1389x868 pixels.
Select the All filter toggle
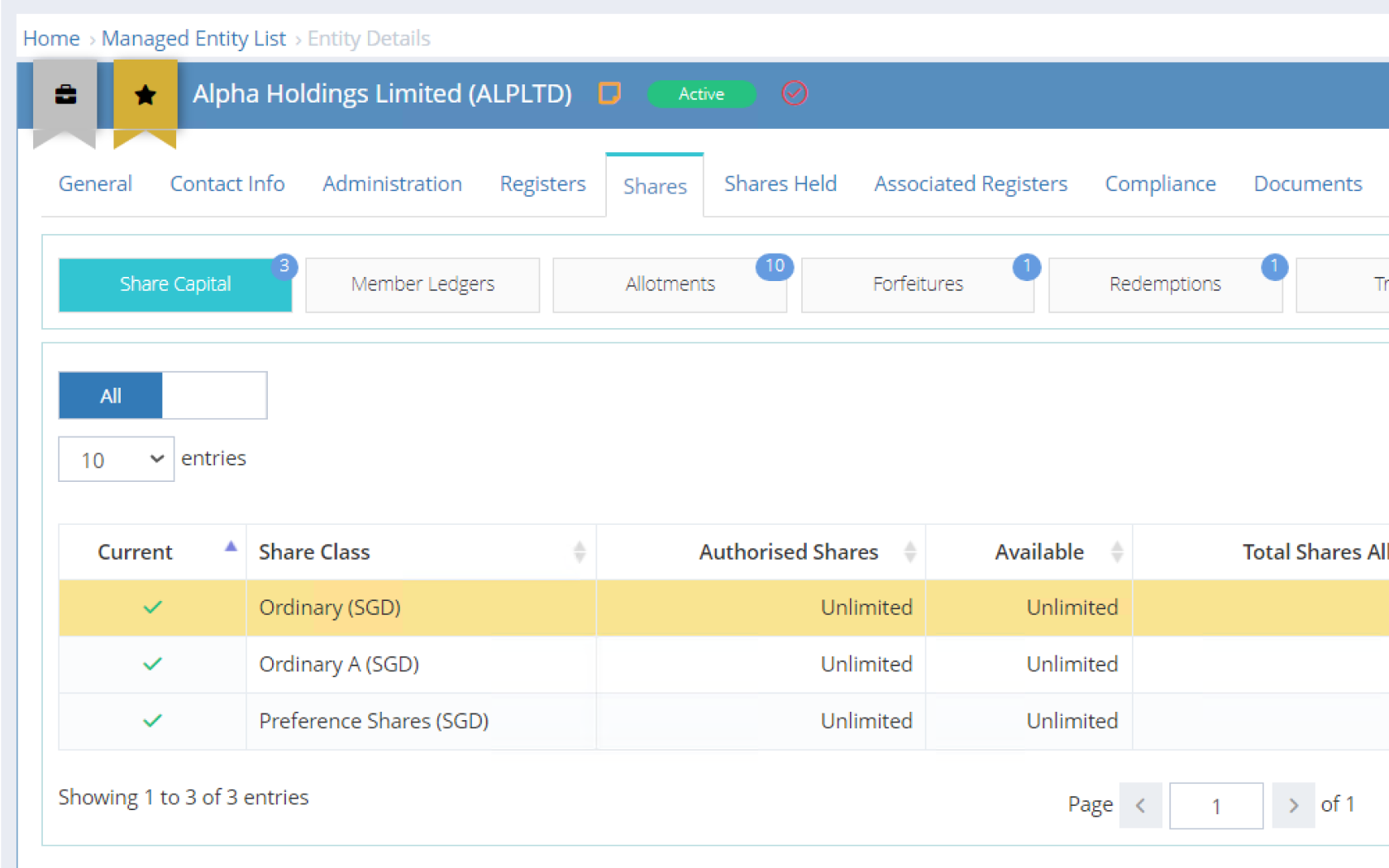point(111,396)
